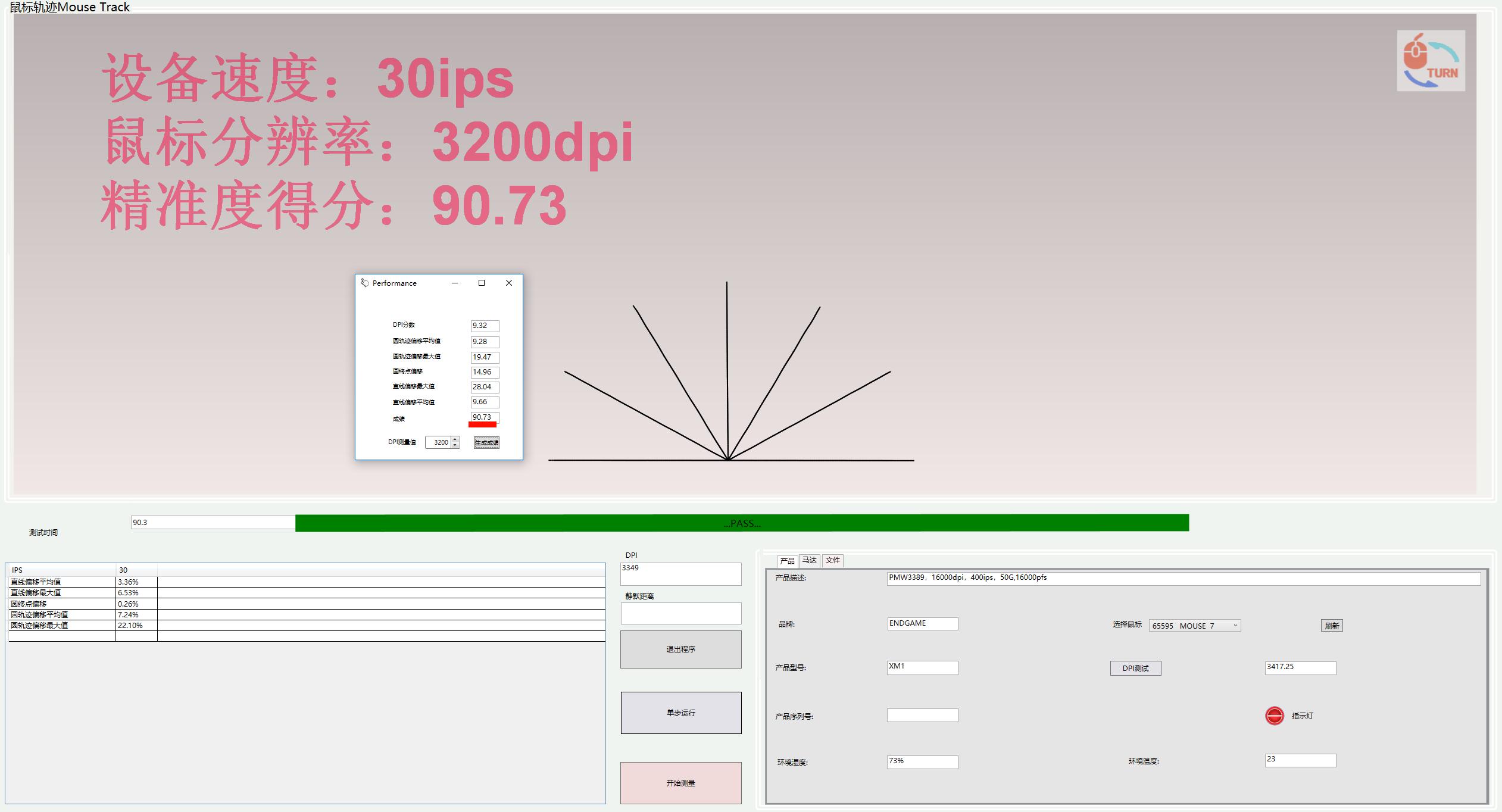This screenshot has width=1502, height=812.
Task: Maximize the Performance window
Action: 482,283
